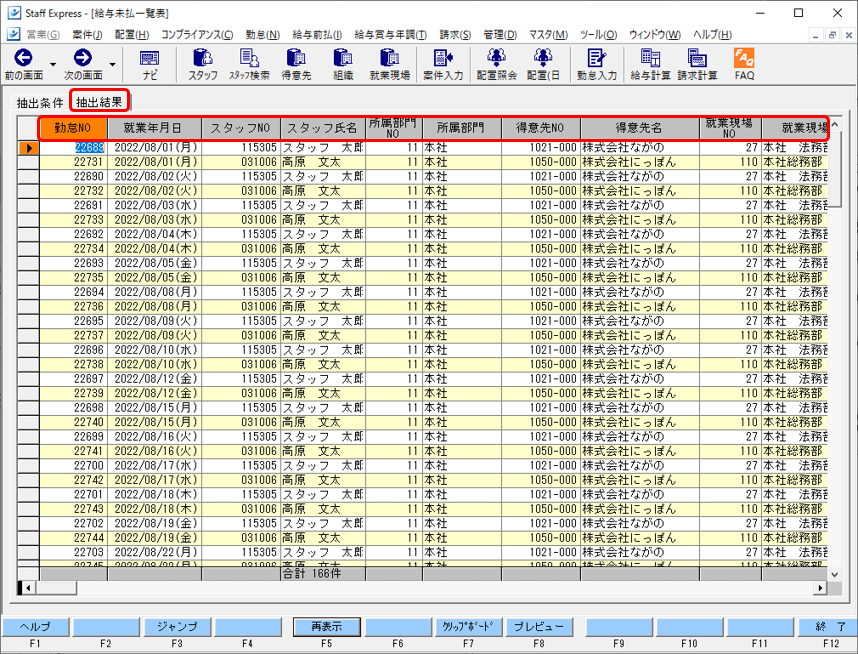The image size is (858, 654).
Task: Select 株式会社にっぽん in row 22735
Action: pyautogui.click(x=640, y=277)
